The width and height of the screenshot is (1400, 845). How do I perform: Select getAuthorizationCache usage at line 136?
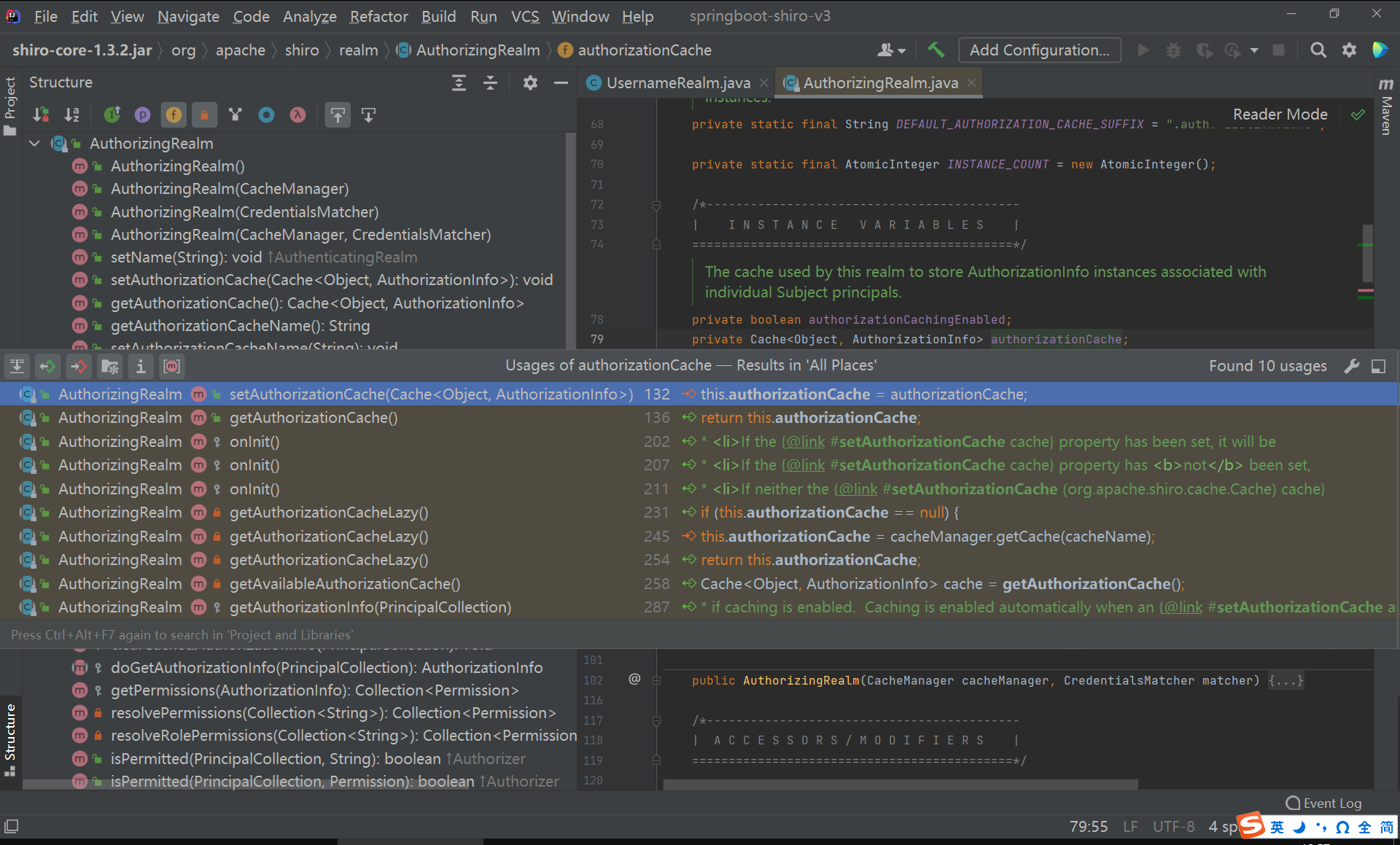[x=314, y=418]
